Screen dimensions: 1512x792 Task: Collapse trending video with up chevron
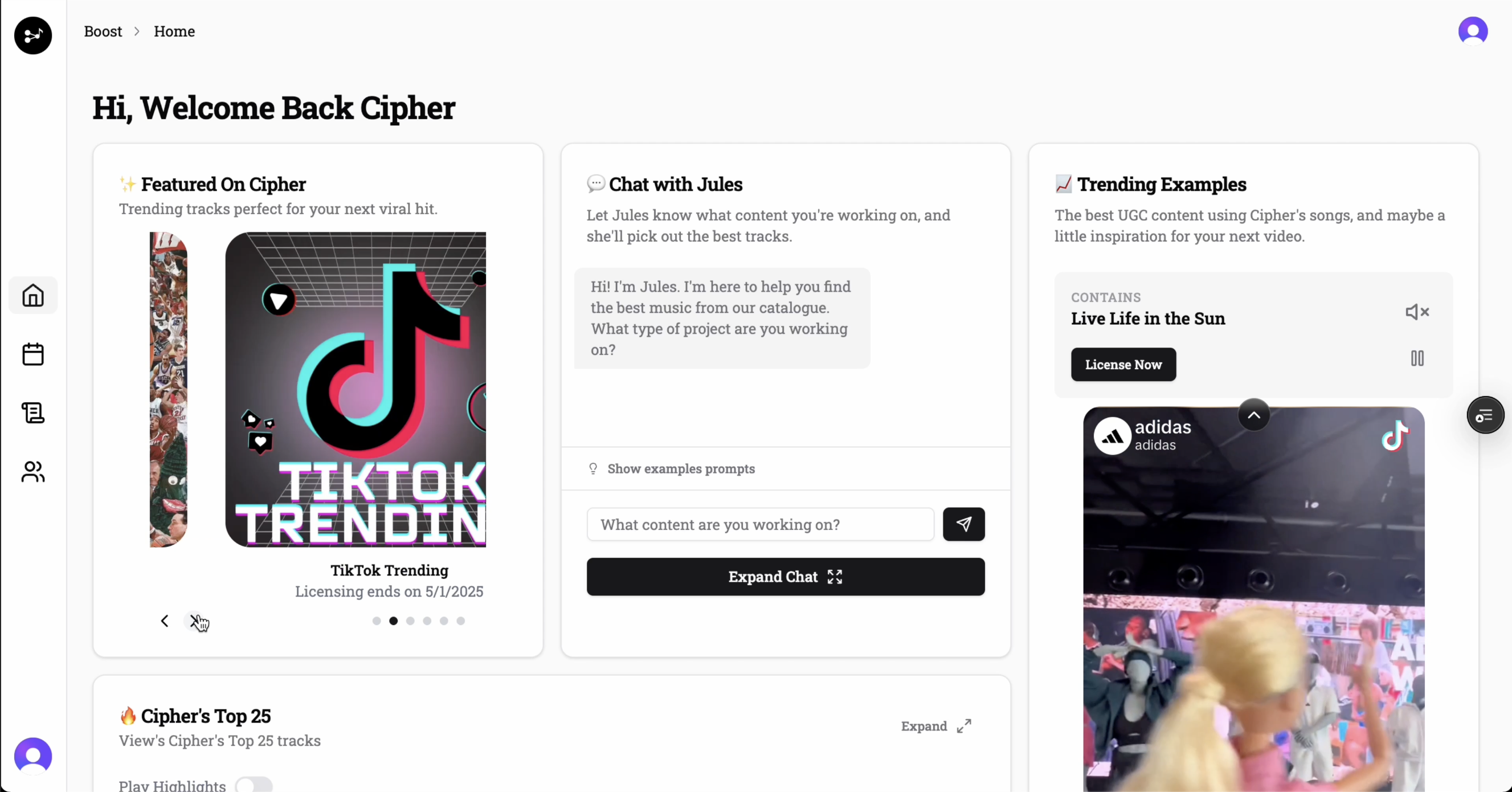(x=1254, y=415)
